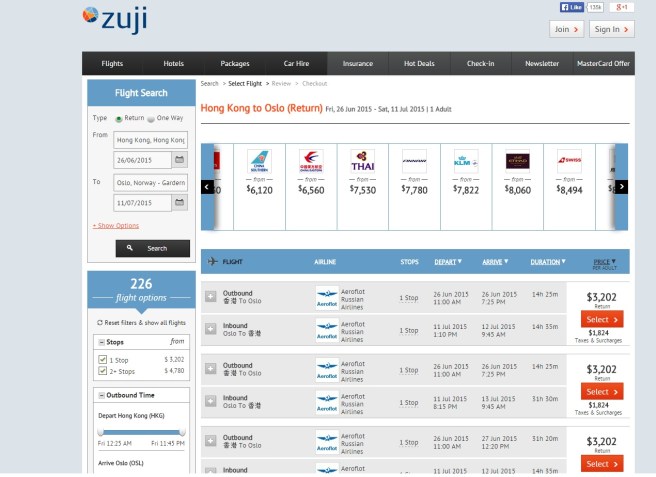
Task: Select the One Way trip type
Action: pos(153,118)
